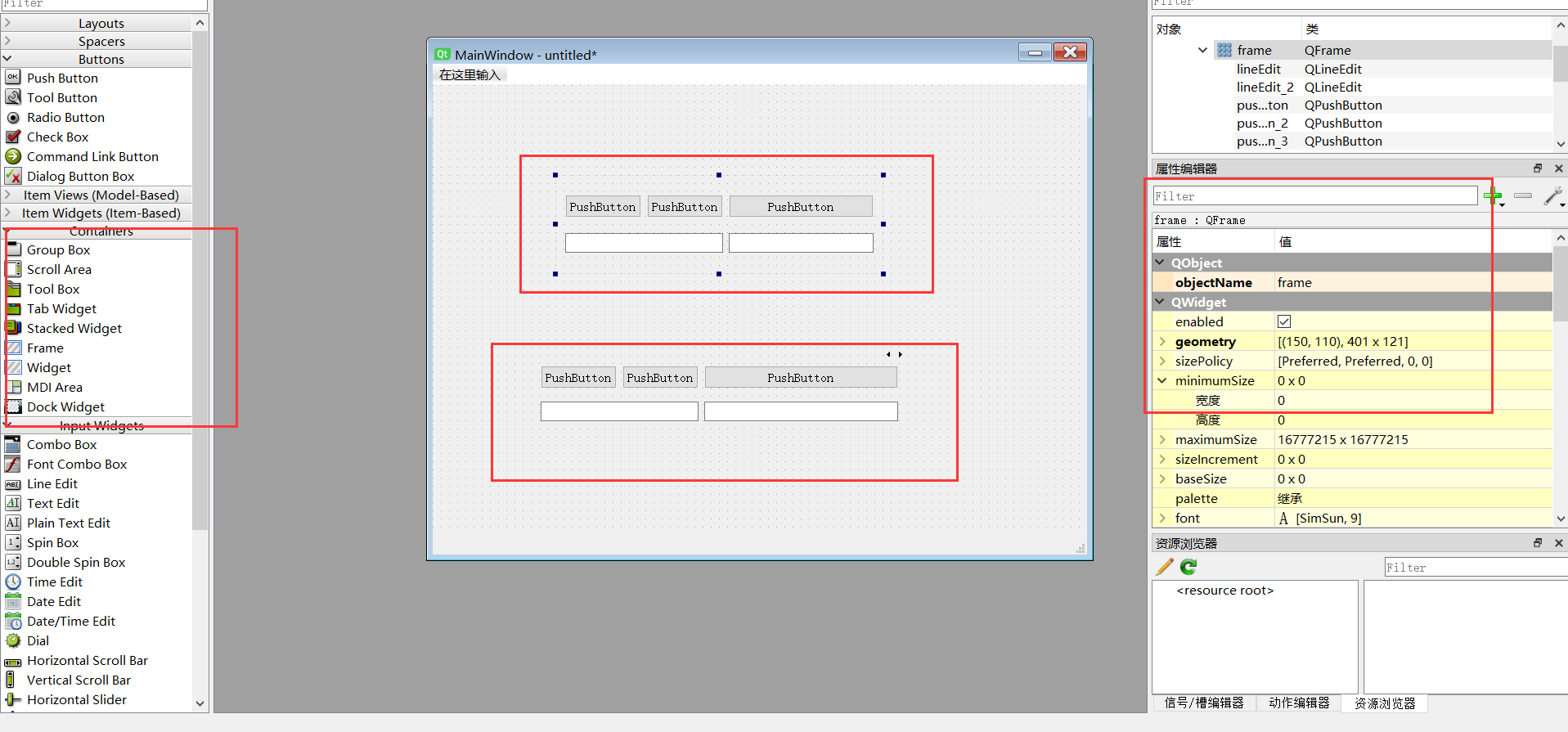1568x732 pixels.
Task: Click the wide PushButton in lower frame
Action: click(x=801, y=378)
